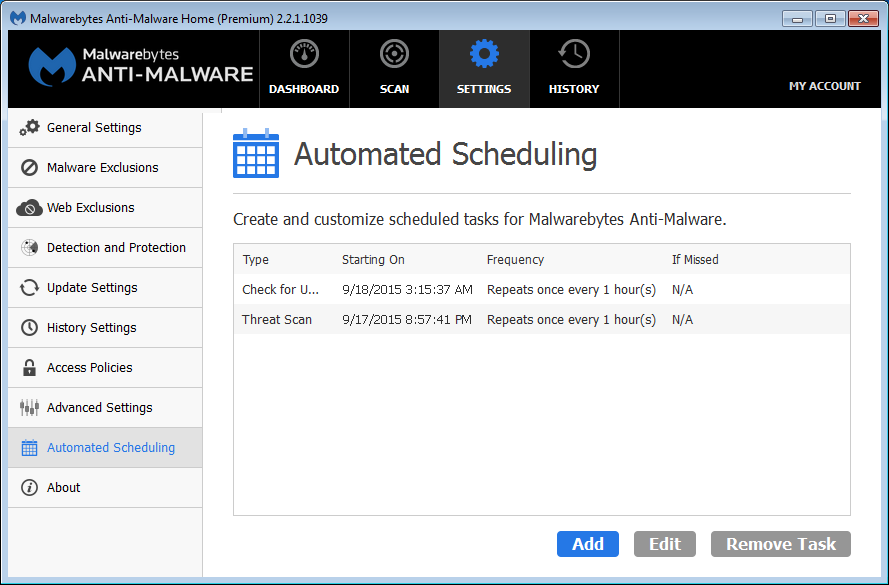Open Access Policies section

tap(105, 368)
